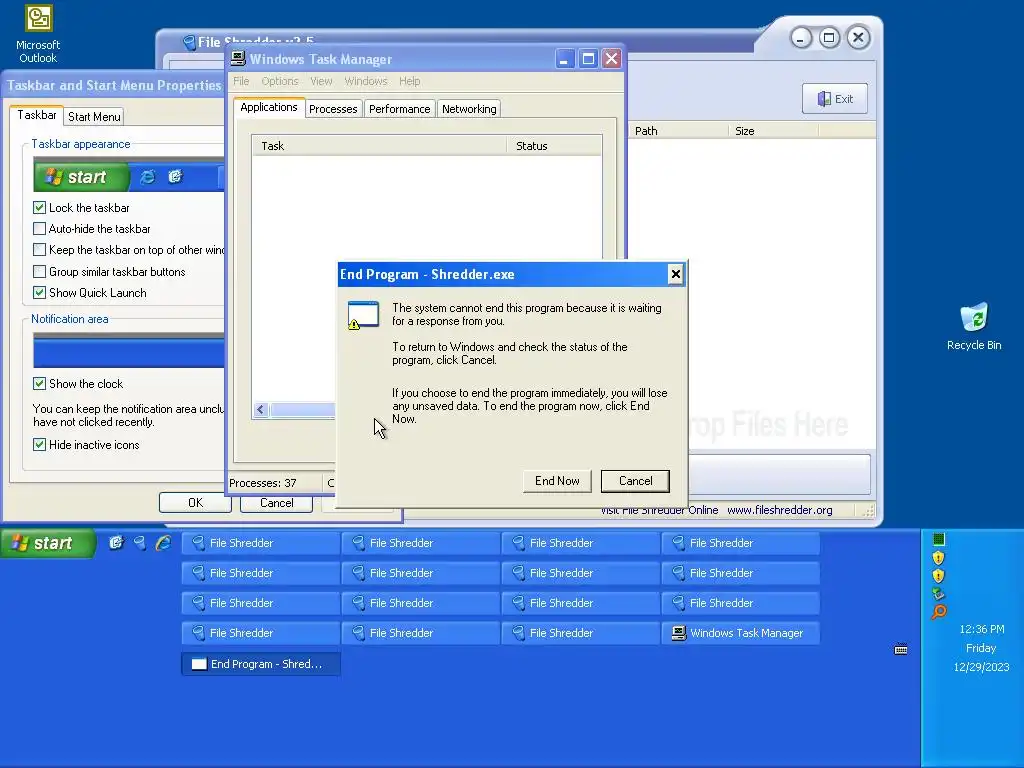Image resolution: width=1024 pixels, height=768 pixels.
Task: Click the Internet Explorer icon in taskbar preview
Action: [148, 177]
